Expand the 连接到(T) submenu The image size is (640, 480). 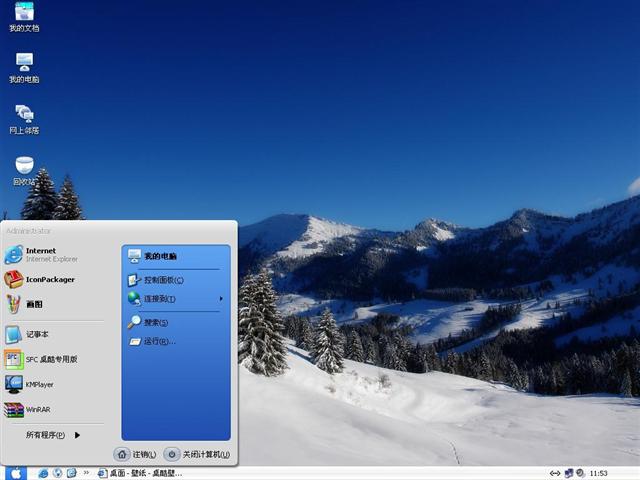tap(176, 299)
